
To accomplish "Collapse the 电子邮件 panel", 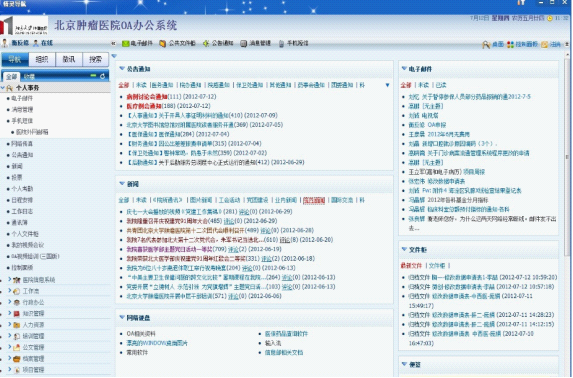I will [x=404, y=68].
